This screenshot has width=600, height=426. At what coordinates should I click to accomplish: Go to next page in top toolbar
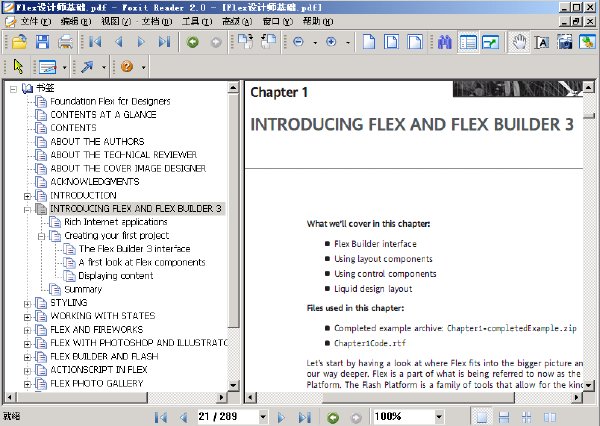[x=141, y=42]
